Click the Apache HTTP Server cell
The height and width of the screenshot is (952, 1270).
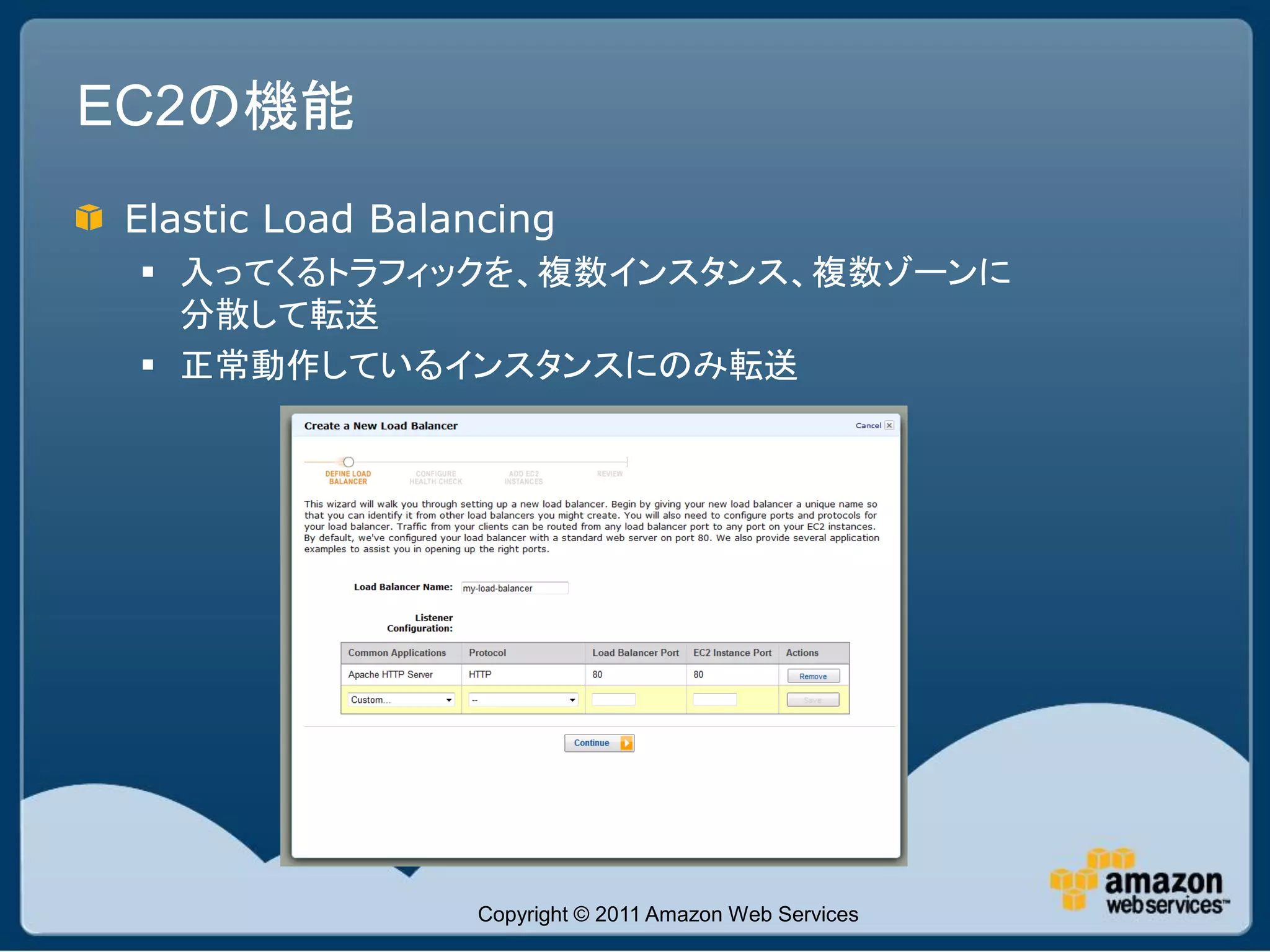coord(401,674)
